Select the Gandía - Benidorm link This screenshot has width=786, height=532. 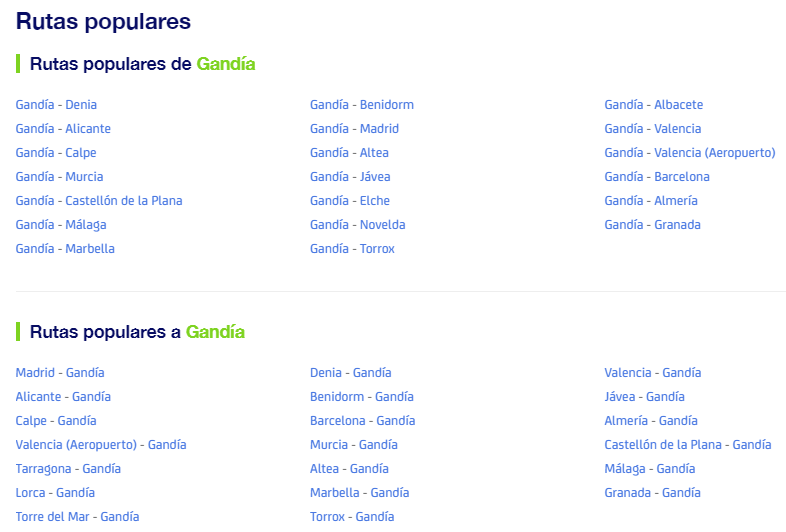pyautogui.click(x=361, y=105)
